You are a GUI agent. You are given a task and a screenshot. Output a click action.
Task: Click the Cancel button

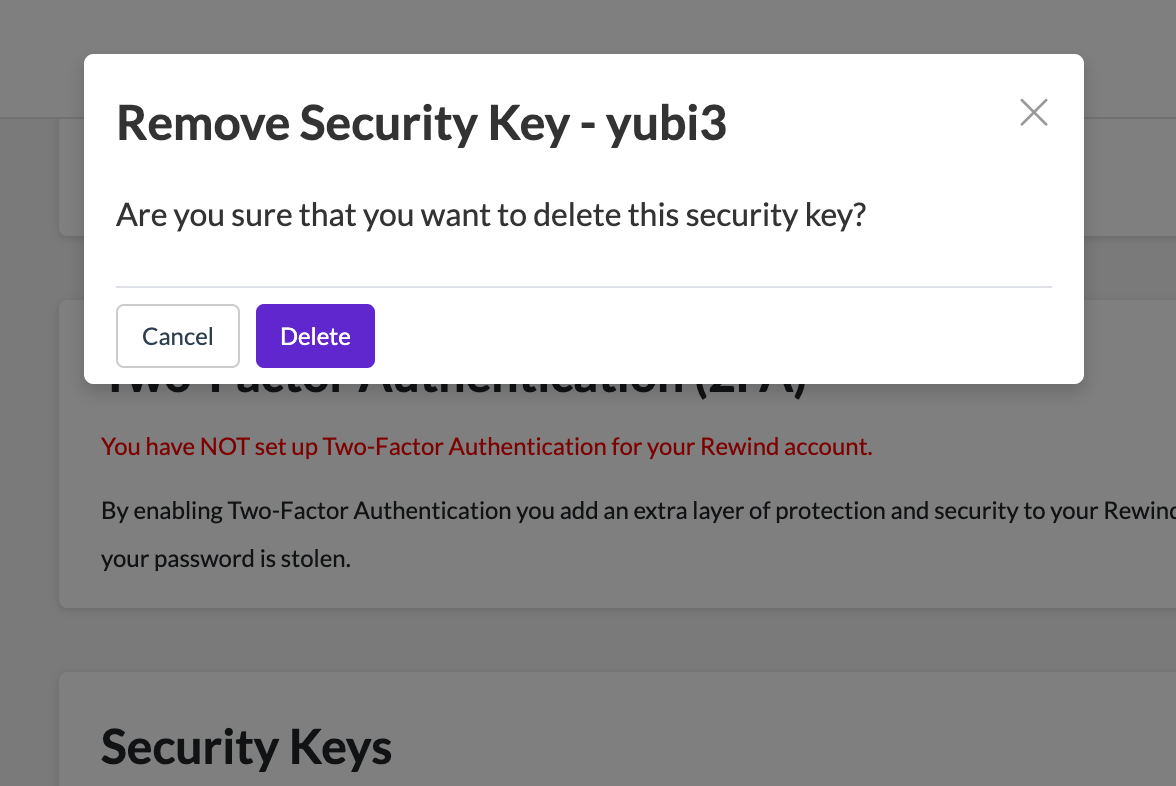(x=178, y=336)
